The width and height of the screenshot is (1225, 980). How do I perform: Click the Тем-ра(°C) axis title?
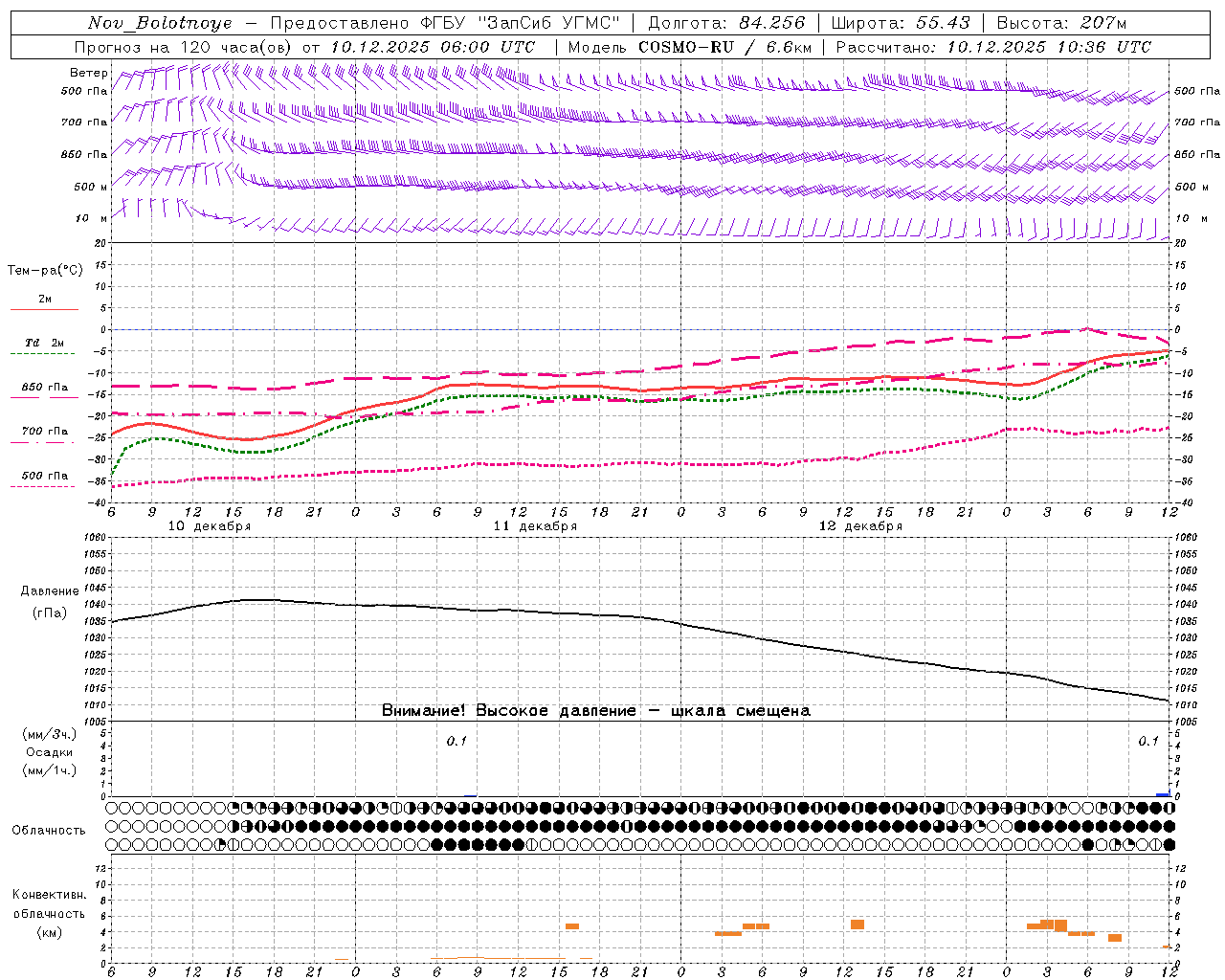[45, 271]
